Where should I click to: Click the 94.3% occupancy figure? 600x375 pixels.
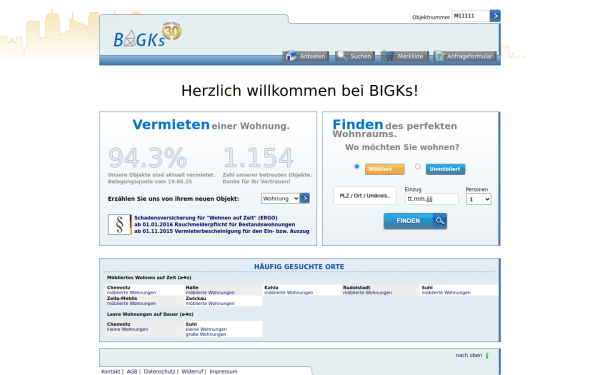[x=148, y=158]
